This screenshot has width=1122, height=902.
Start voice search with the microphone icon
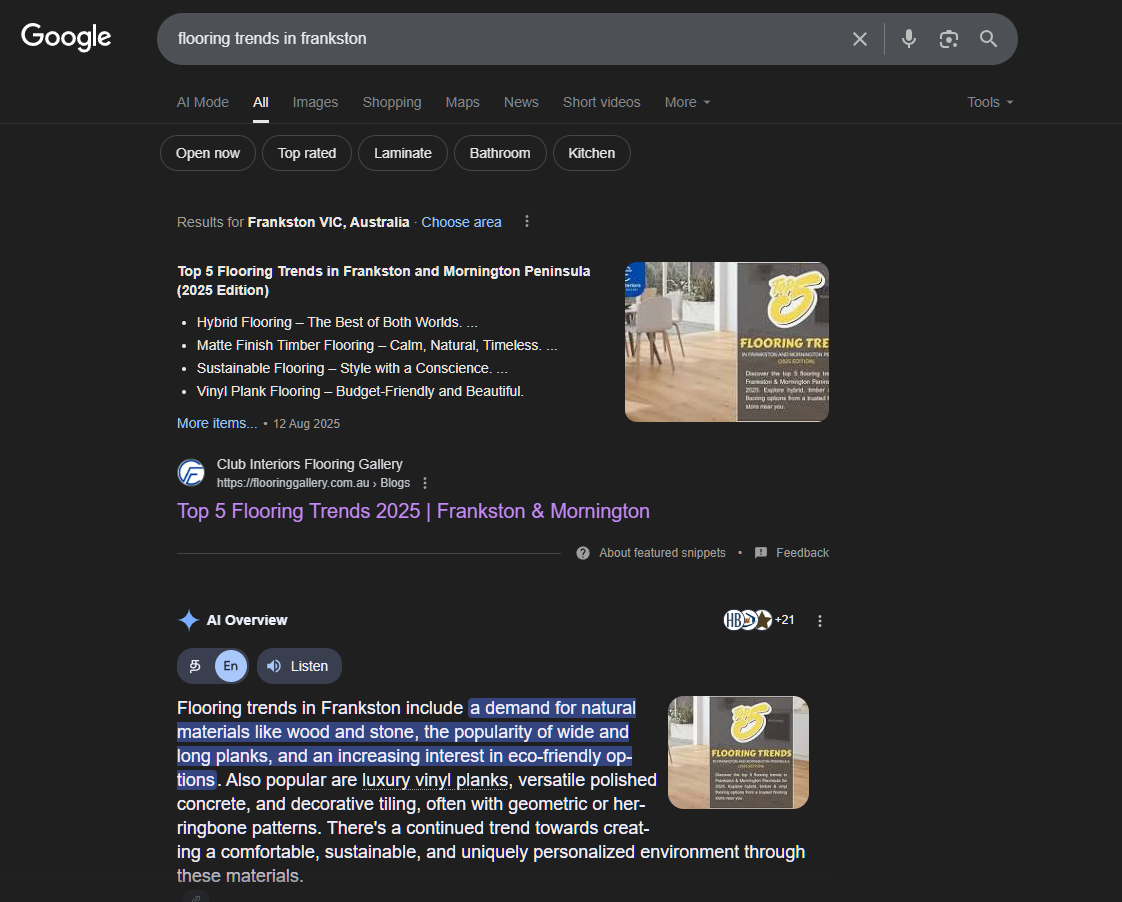pos(909,39)
